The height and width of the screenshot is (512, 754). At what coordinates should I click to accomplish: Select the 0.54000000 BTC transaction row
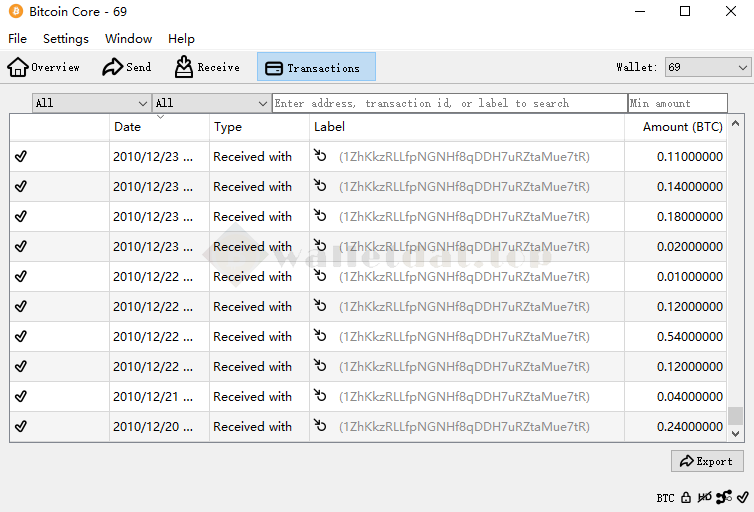(x=400, y=337)
